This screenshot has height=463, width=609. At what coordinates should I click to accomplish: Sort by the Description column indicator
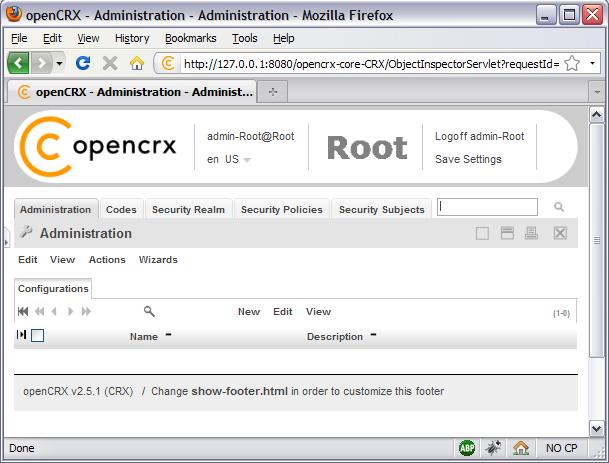tap(373, 334)
